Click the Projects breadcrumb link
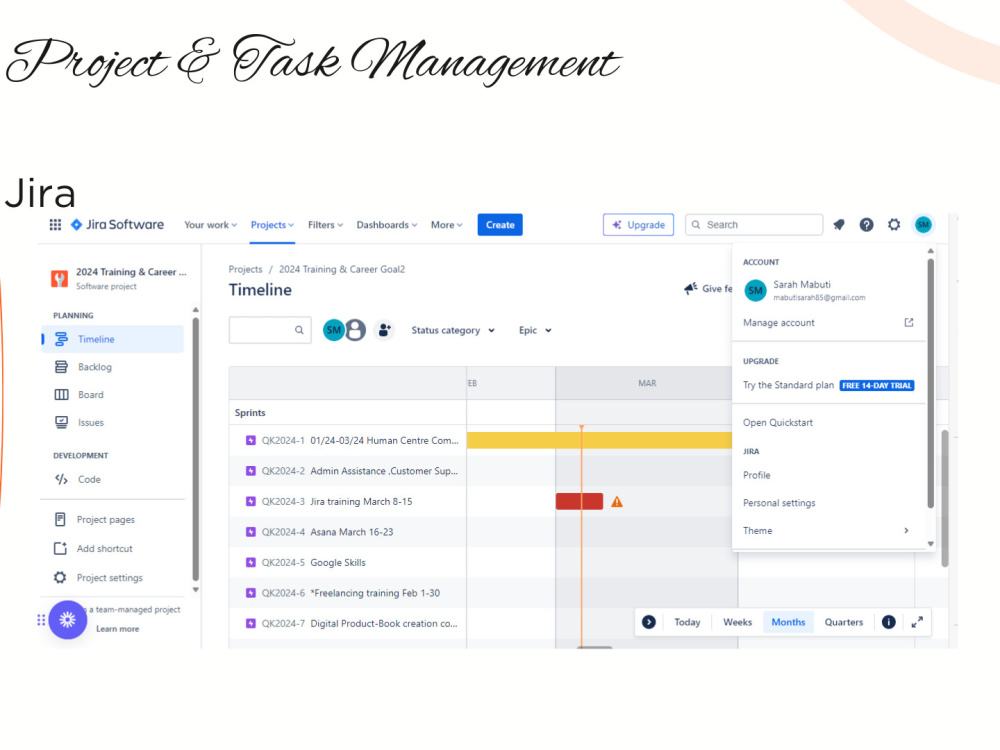The width and height of the screenshot is (1000, 750). click(x=246, y=269)
